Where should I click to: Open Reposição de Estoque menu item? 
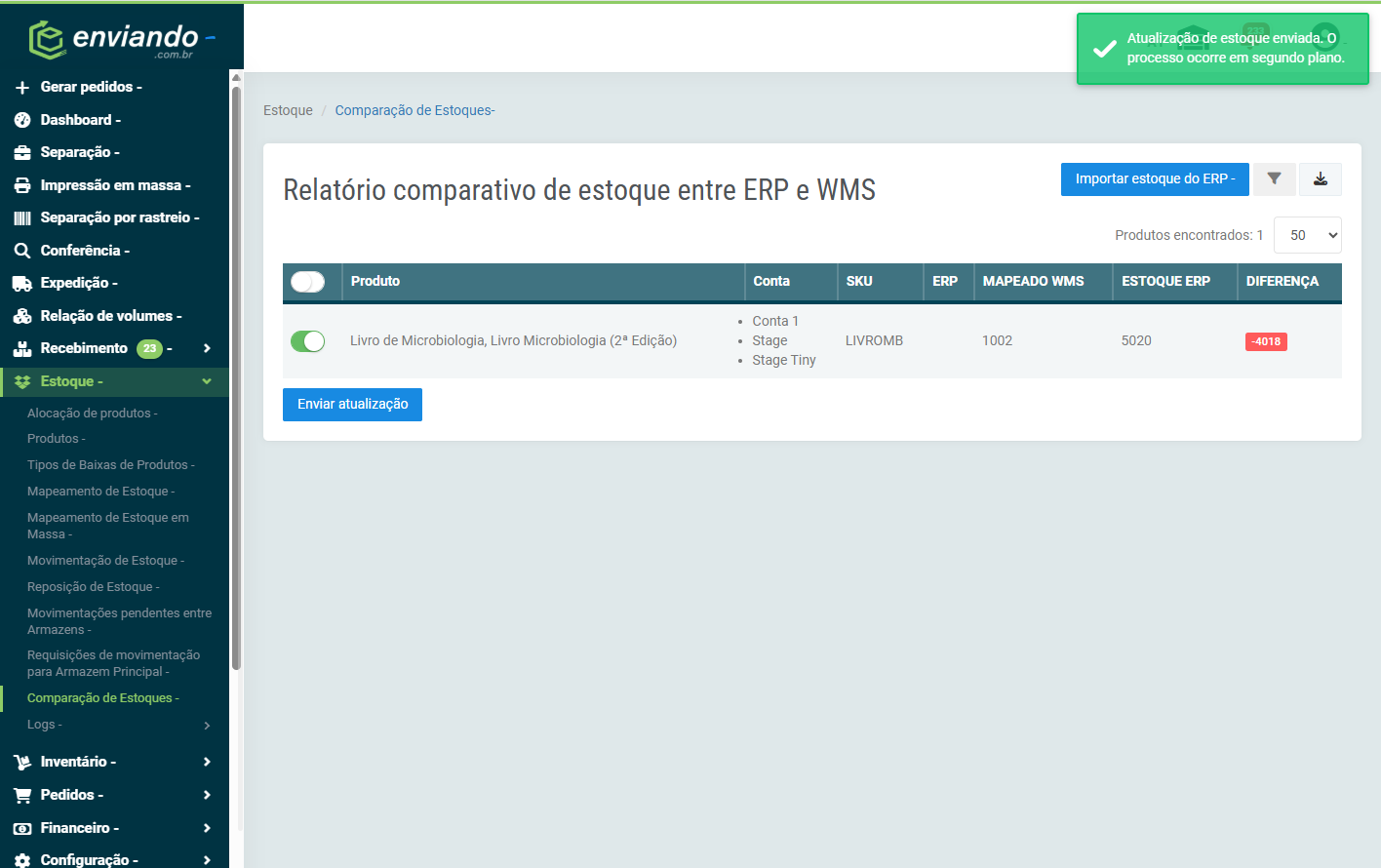[x=94, y=587]
